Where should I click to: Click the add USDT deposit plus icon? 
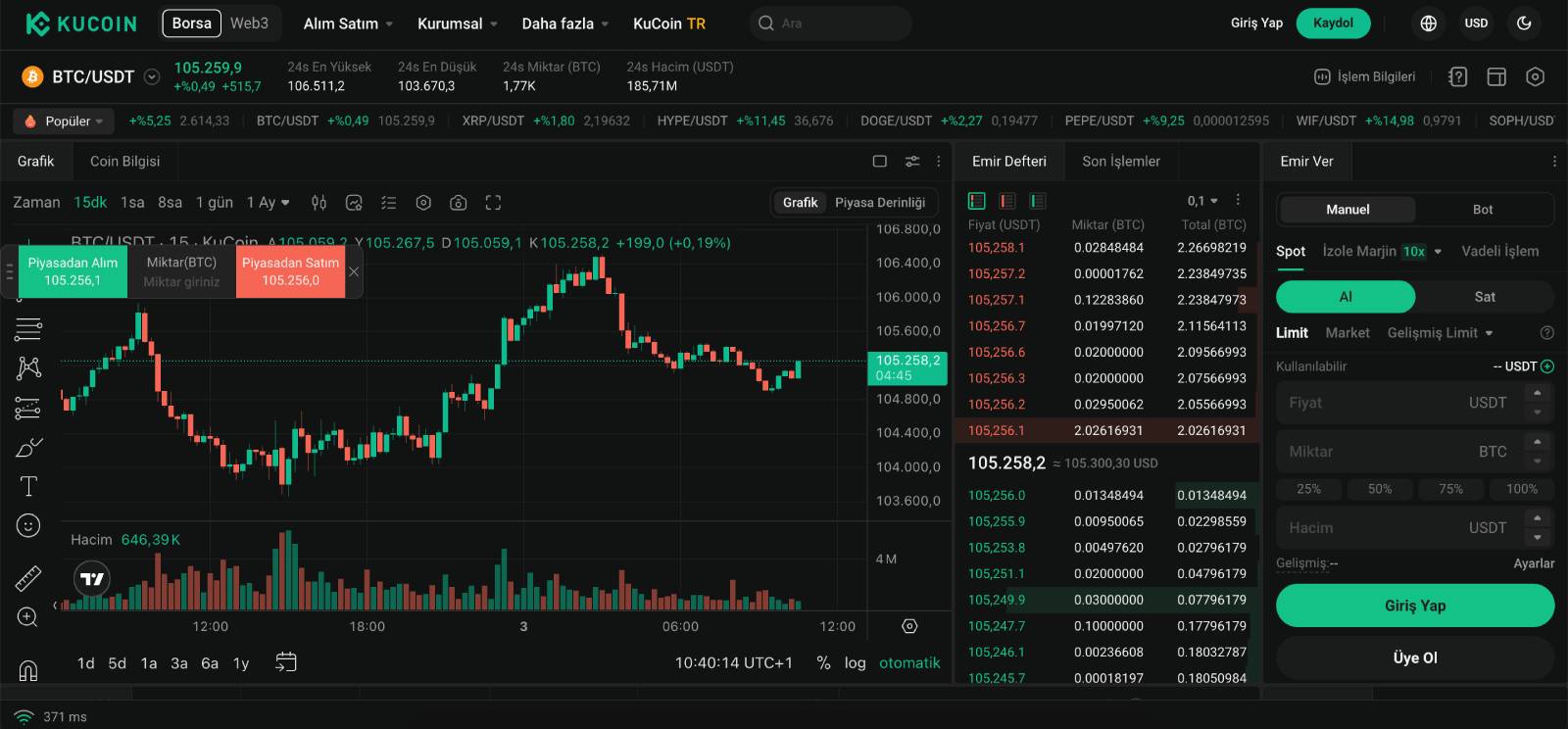(1547, 366)
